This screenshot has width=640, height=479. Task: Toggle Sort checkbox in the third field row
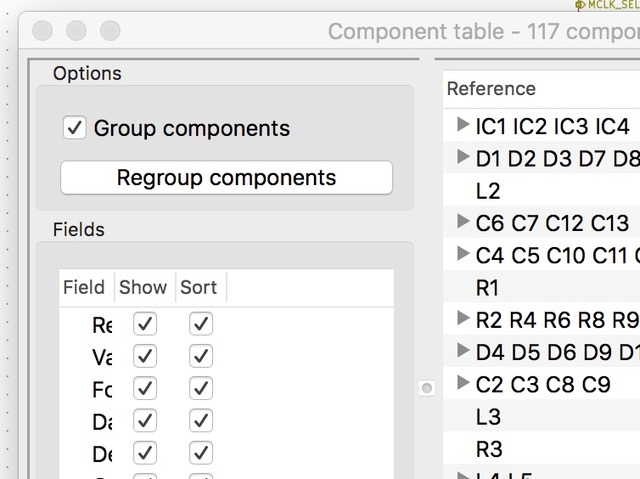[201, 389]
